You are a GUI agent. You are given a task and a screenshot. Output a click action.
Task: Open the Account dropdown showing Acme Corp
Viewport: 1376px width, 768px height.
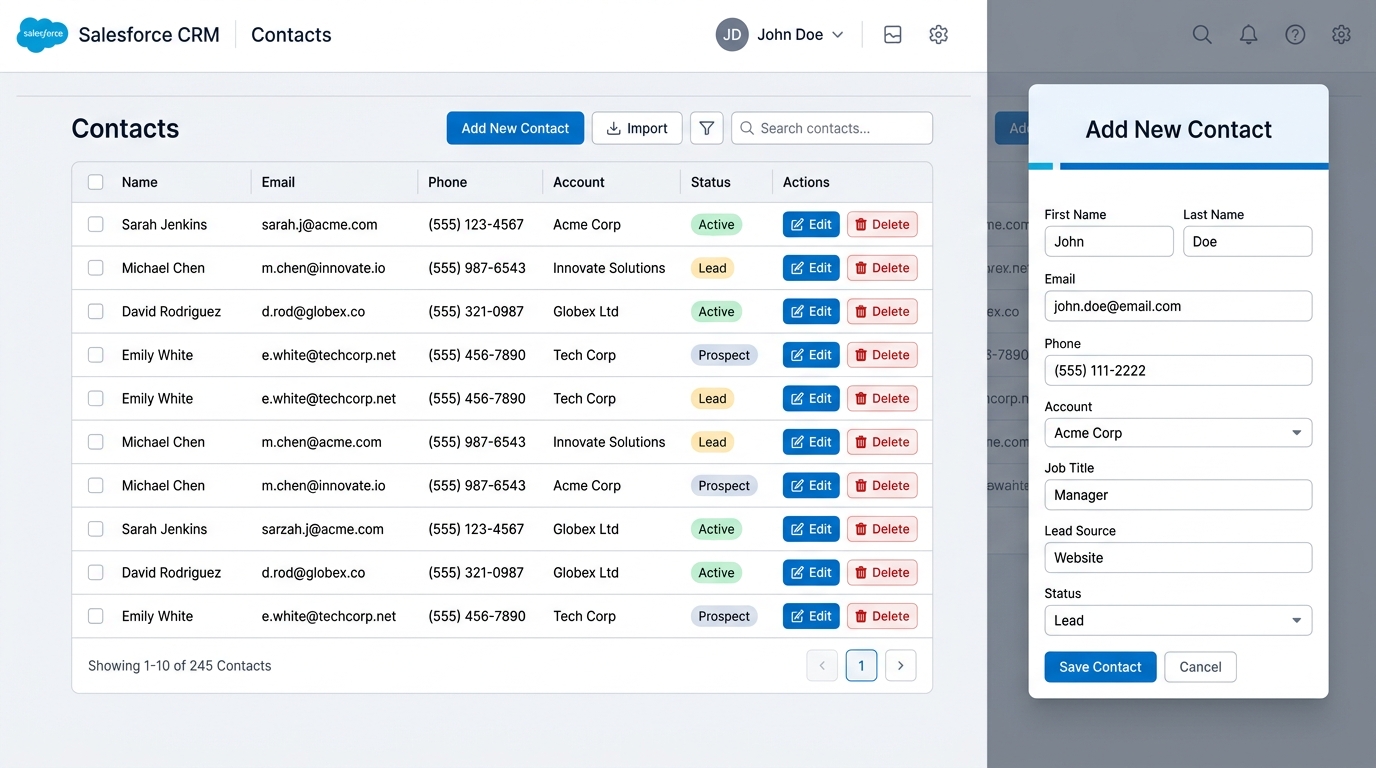point(1178,433)
